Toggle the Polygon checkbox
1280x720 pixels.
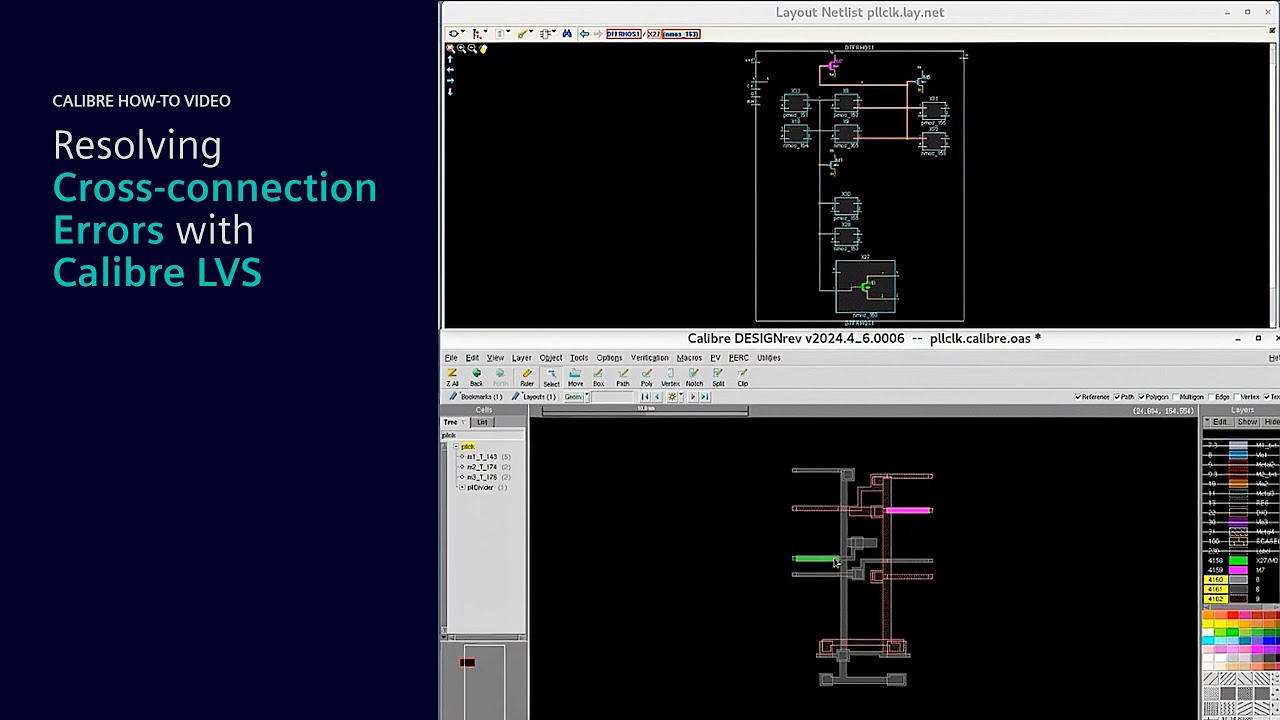[x=1141, y=397]
